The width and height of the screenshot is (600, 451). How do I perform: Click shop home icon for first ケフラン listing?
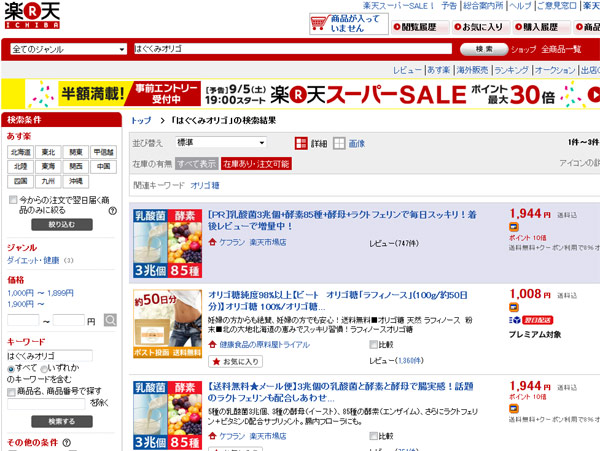coord(212,242)
